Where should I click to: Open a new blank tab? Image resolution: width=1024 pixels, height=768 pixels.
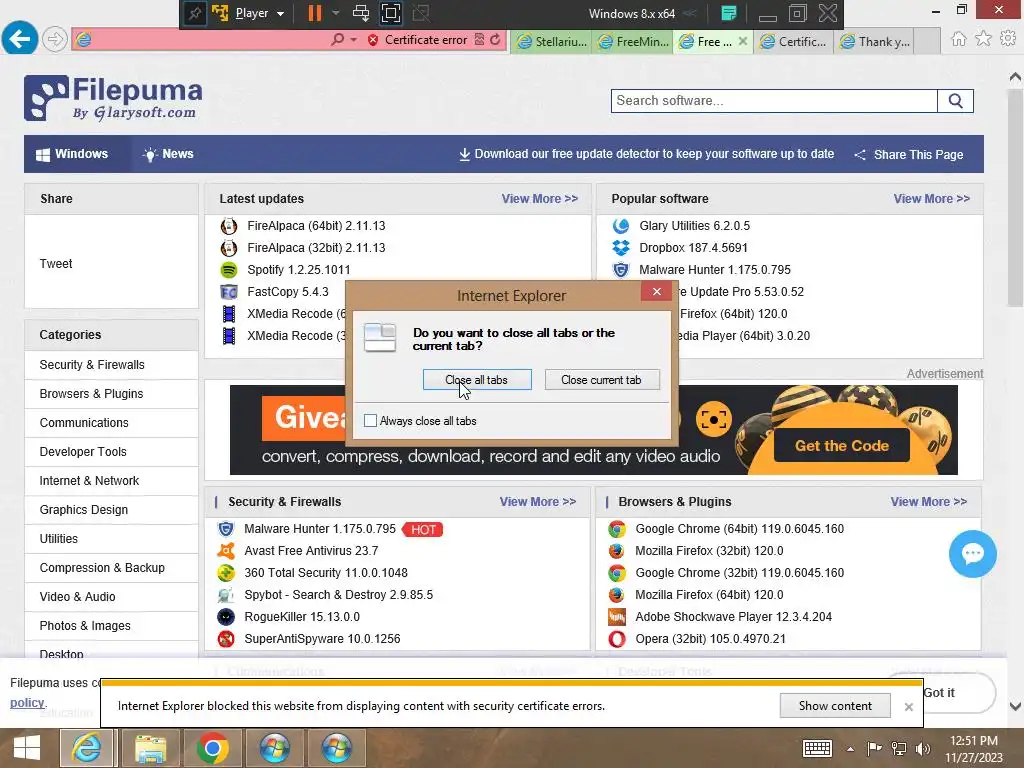click(x=927, y=42)
